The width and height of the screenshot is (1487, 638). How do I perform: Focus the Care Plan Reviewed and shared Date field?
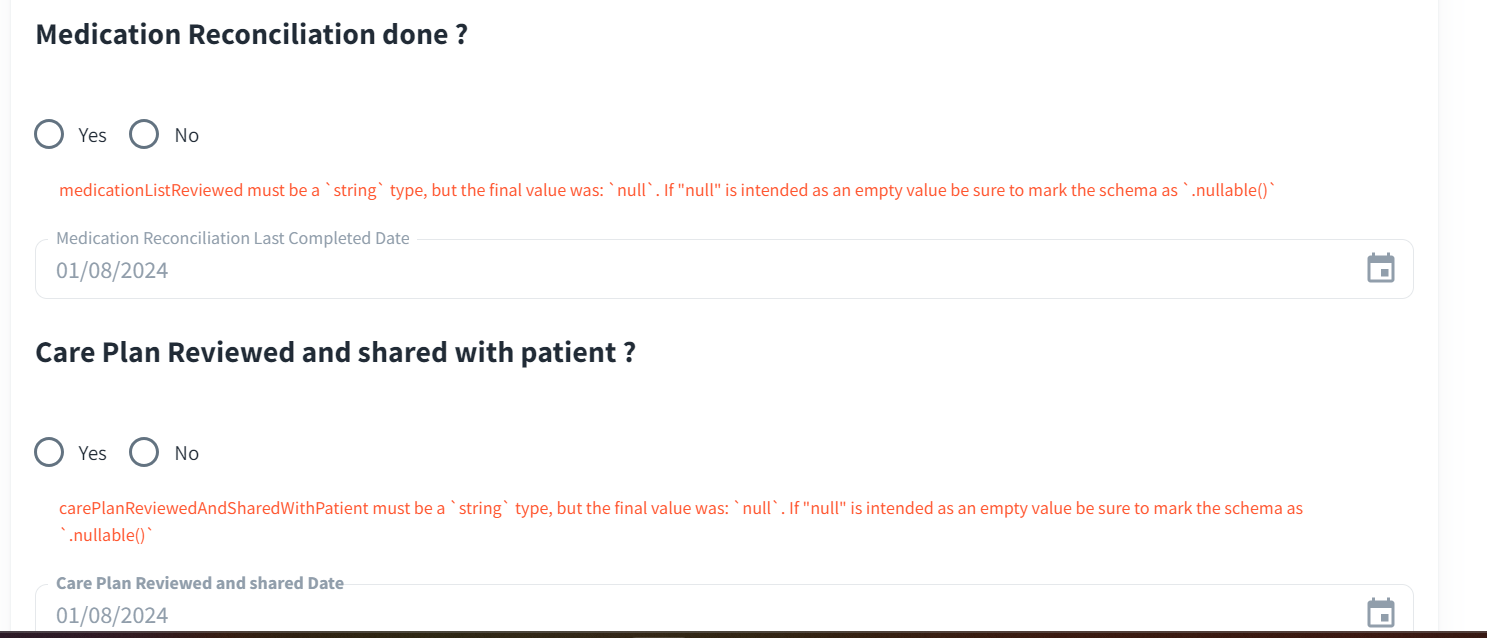[x=700, y=614]
